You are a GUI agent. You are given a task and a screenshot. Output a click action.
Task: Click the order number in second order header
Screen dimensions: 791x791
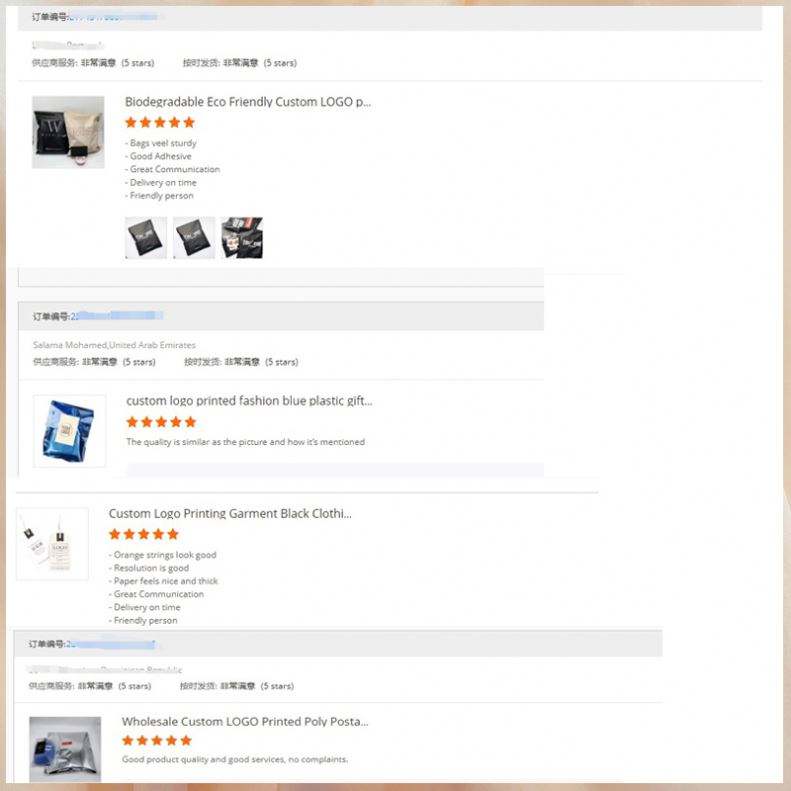117,316
